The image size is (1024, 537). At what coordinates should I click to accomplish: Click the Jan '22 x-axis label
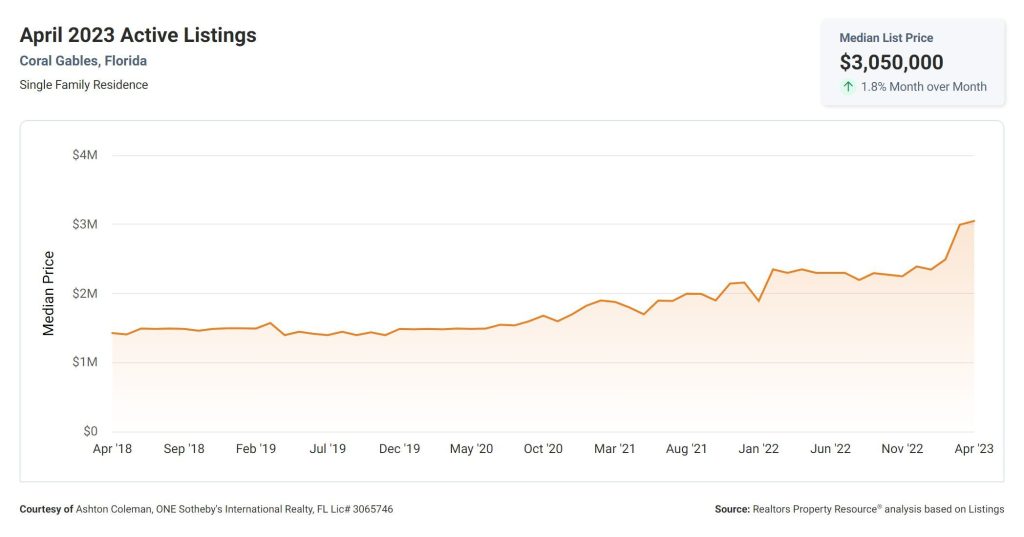759,449
